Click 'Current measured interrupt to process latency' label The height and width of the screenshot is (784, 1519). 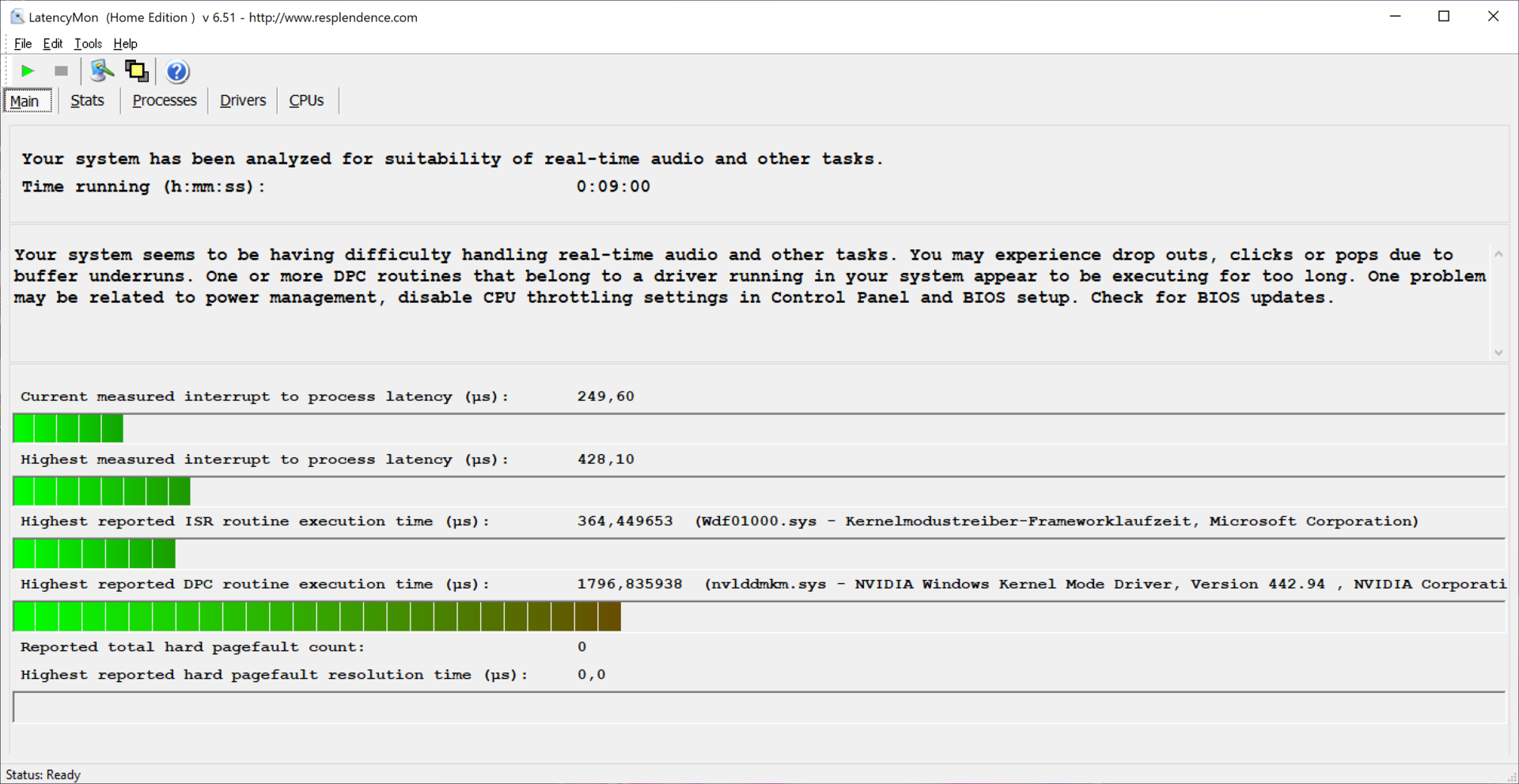264,396
